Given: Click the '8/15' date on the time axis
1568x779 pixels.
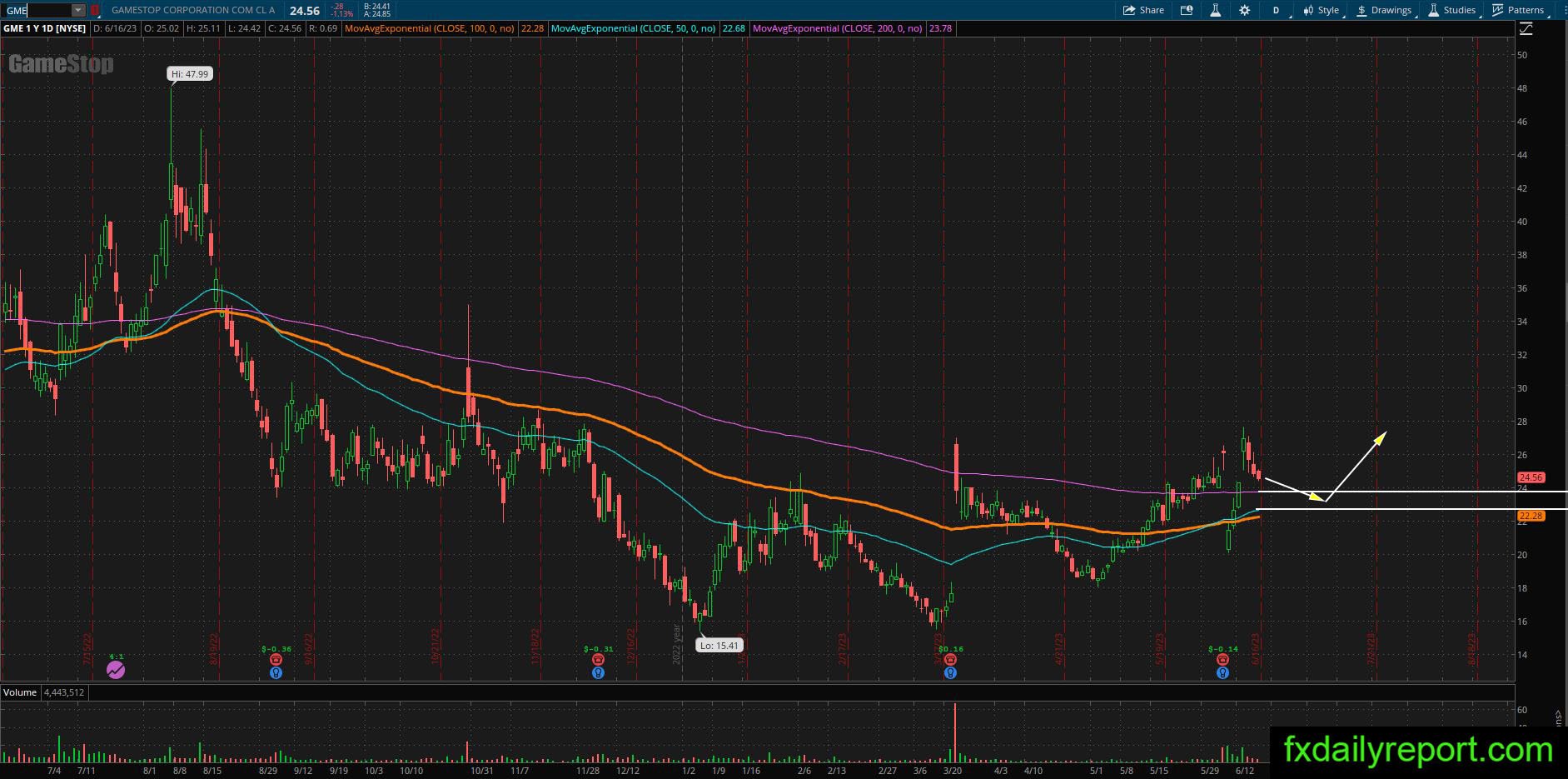Looking at the screenshot, I should click(x=212, y=771).
